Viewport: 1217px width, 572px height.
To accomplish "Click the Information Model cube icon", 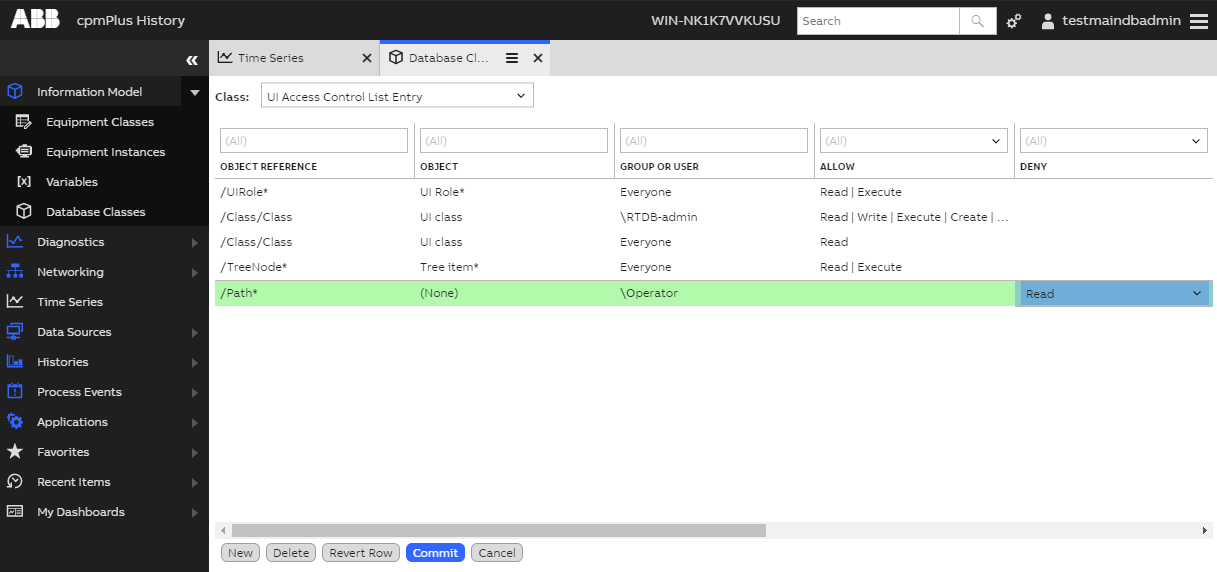I will (15, 91).
